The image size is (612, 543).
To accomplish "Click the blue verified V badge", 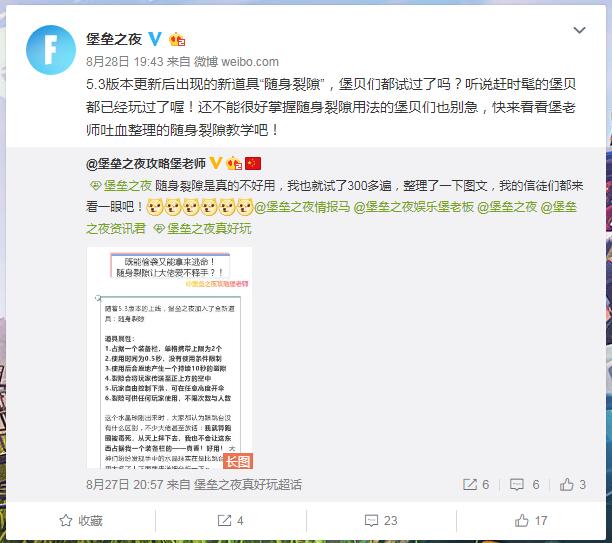I will (x=155, y=39).
